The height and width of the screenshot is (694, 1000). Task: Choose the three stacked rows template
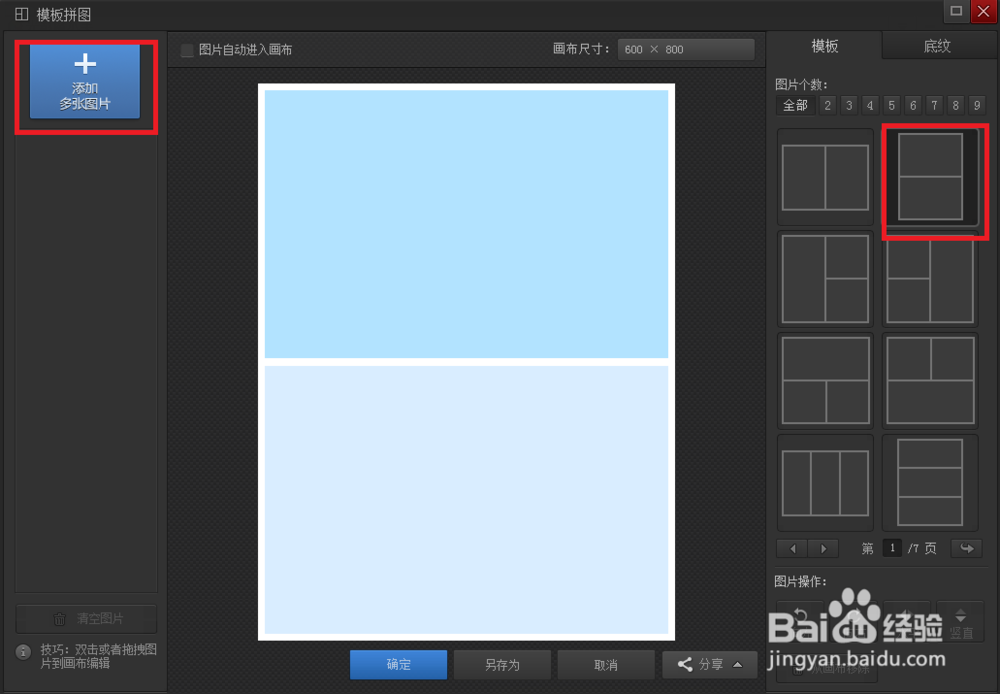coord(930,483)
